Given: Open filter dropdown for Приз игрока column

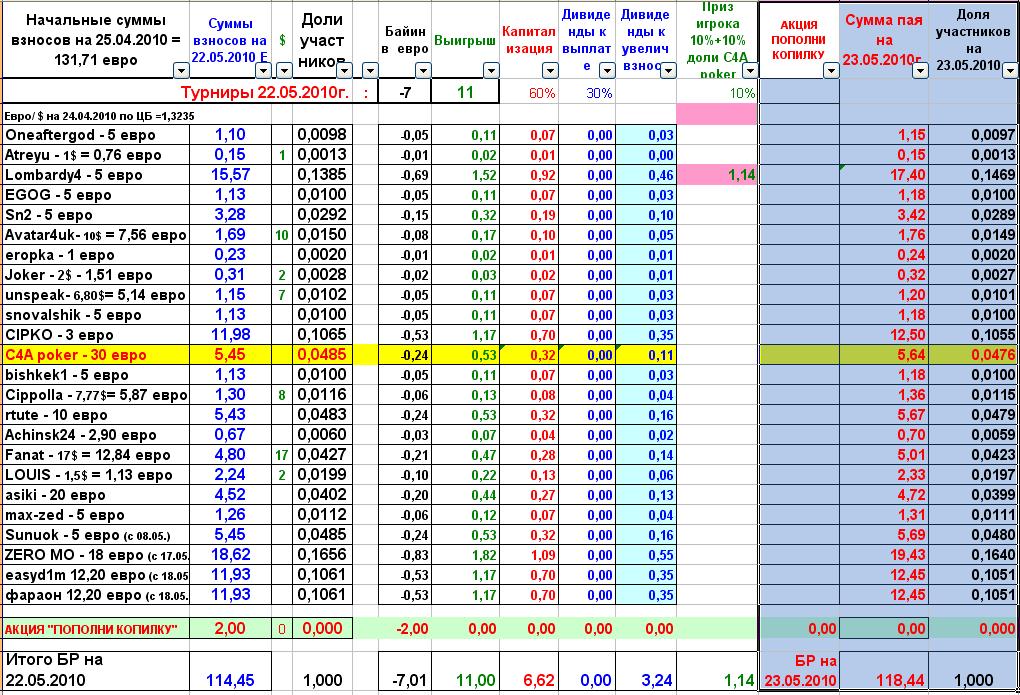Looking at the screenshot, I should click(750, 70).
